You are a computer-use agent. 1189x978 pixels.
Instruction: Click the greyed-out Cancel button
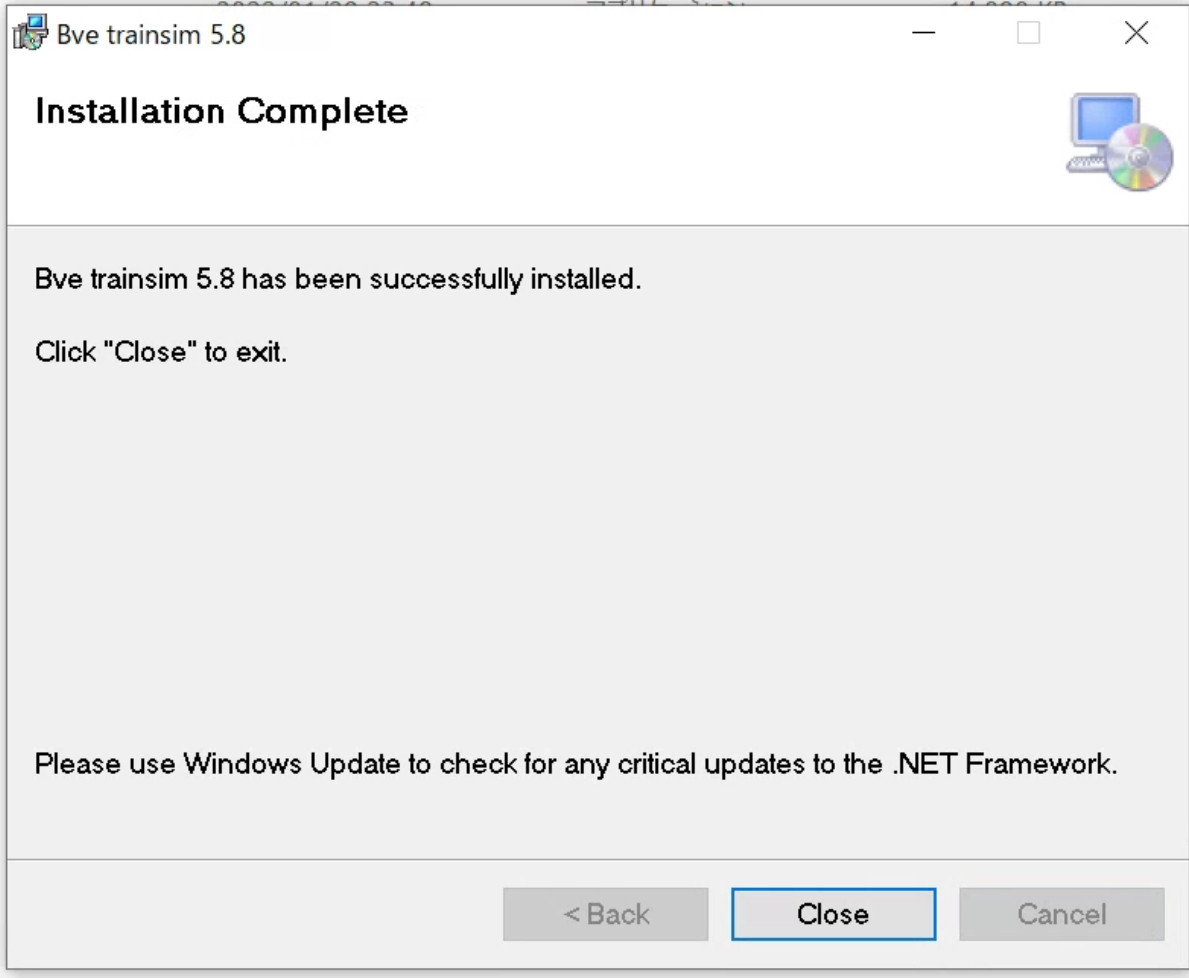pos(1061,914)
